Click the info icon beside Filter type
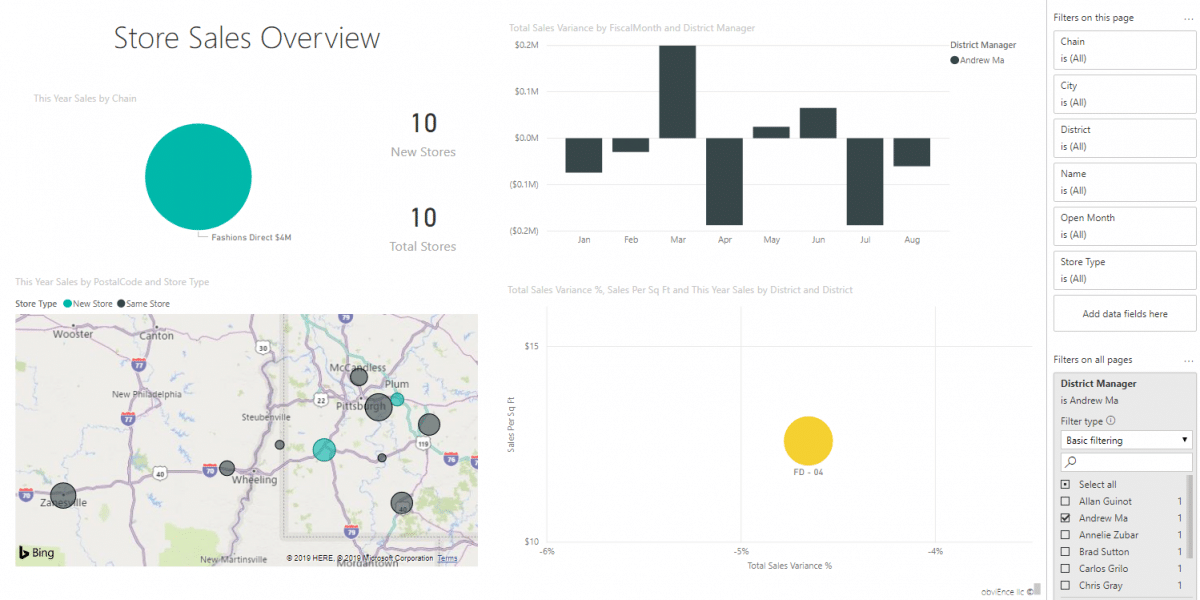This screenshot has height=600, width=1200. coord(1111,420)
